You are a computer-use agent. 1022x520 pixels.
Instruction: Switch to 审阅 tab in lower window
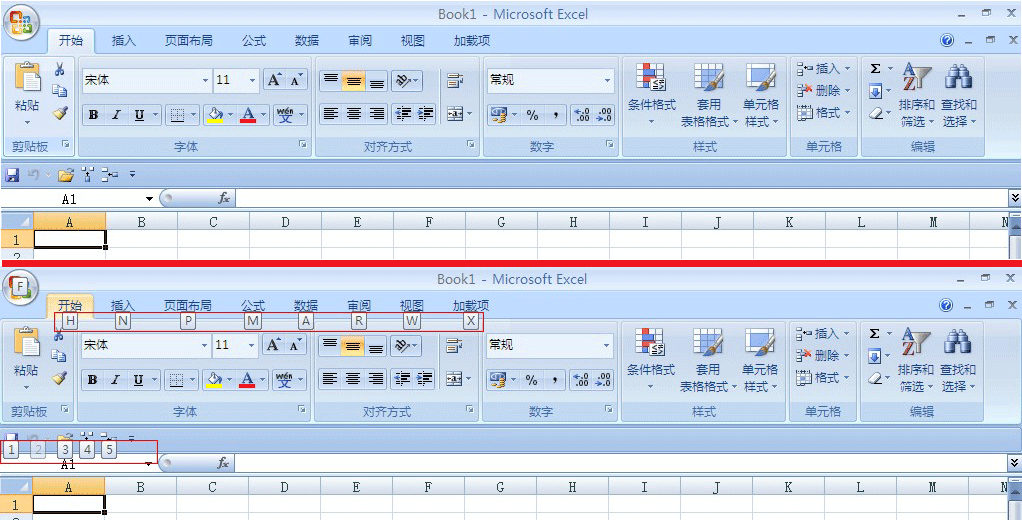point(359,305)
